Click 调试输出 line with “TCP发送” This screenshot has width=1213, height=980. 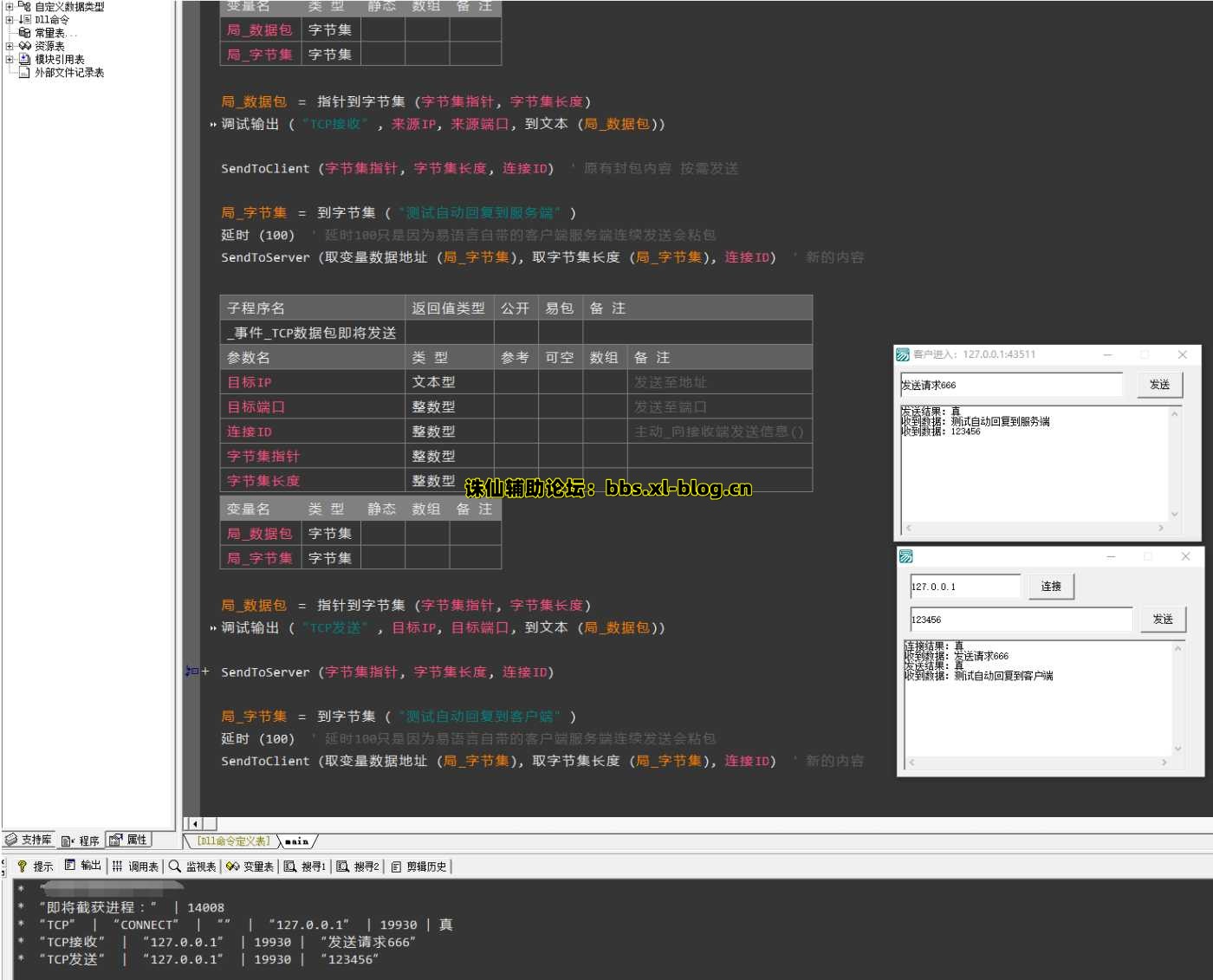443,627
